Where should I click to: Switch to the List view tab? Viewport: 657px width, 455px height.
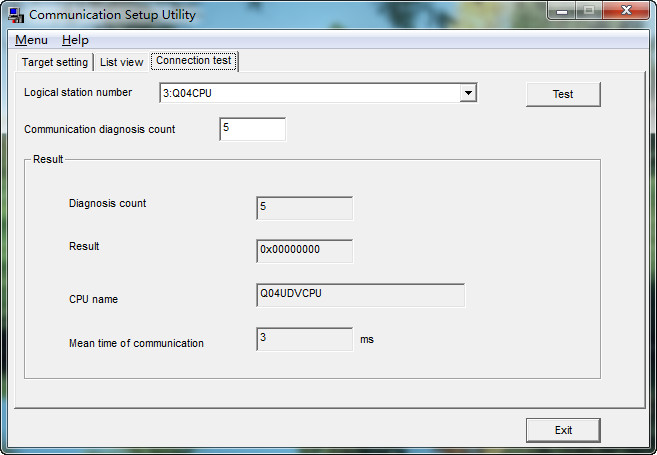click(121, 62)
